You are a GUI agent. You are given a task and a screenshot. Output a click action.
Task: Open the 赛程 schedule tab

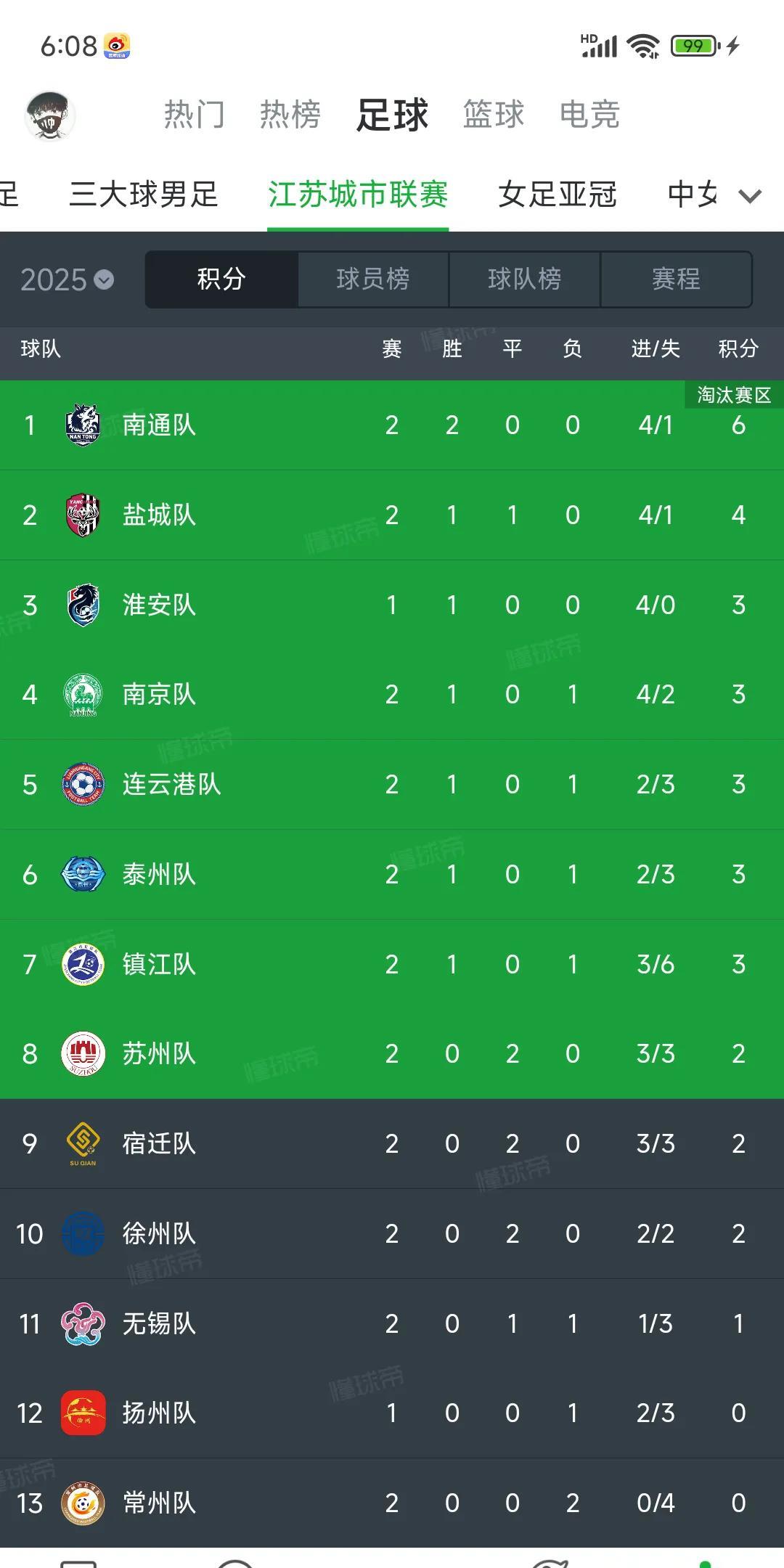[x=676, y=279]
